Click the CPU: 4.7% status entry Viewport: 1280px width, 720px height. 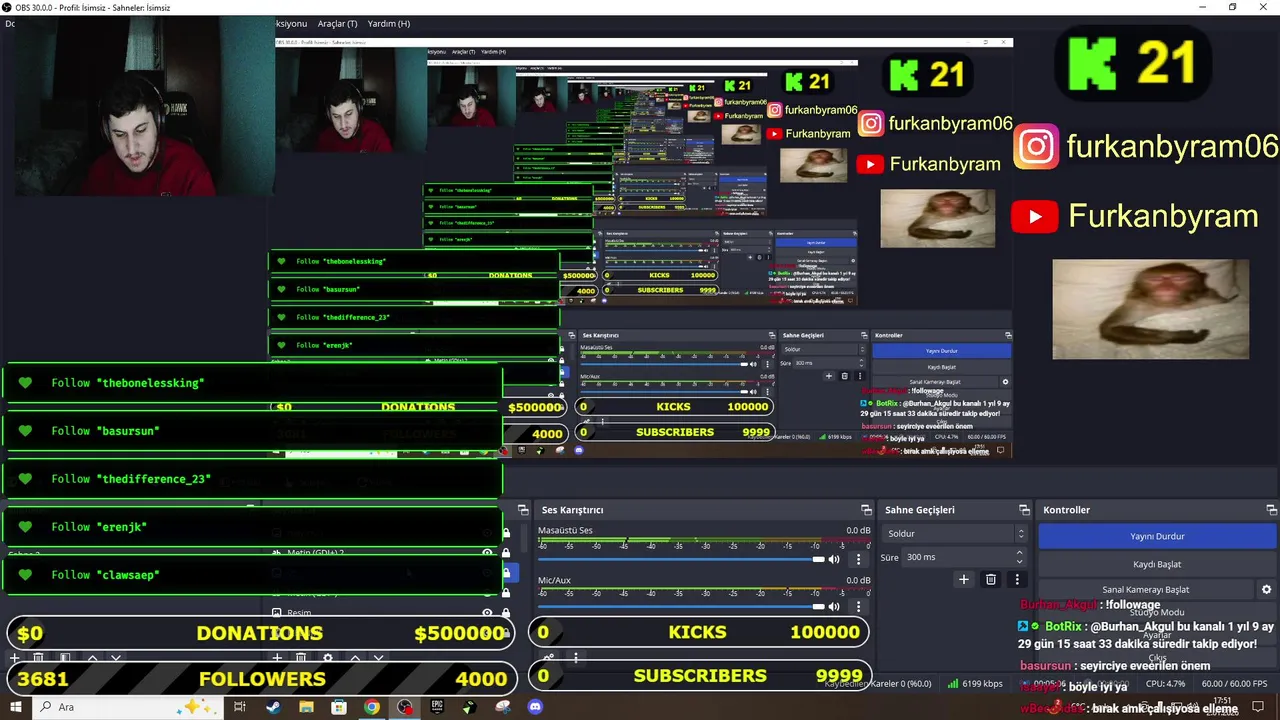tap(1167, 684)
